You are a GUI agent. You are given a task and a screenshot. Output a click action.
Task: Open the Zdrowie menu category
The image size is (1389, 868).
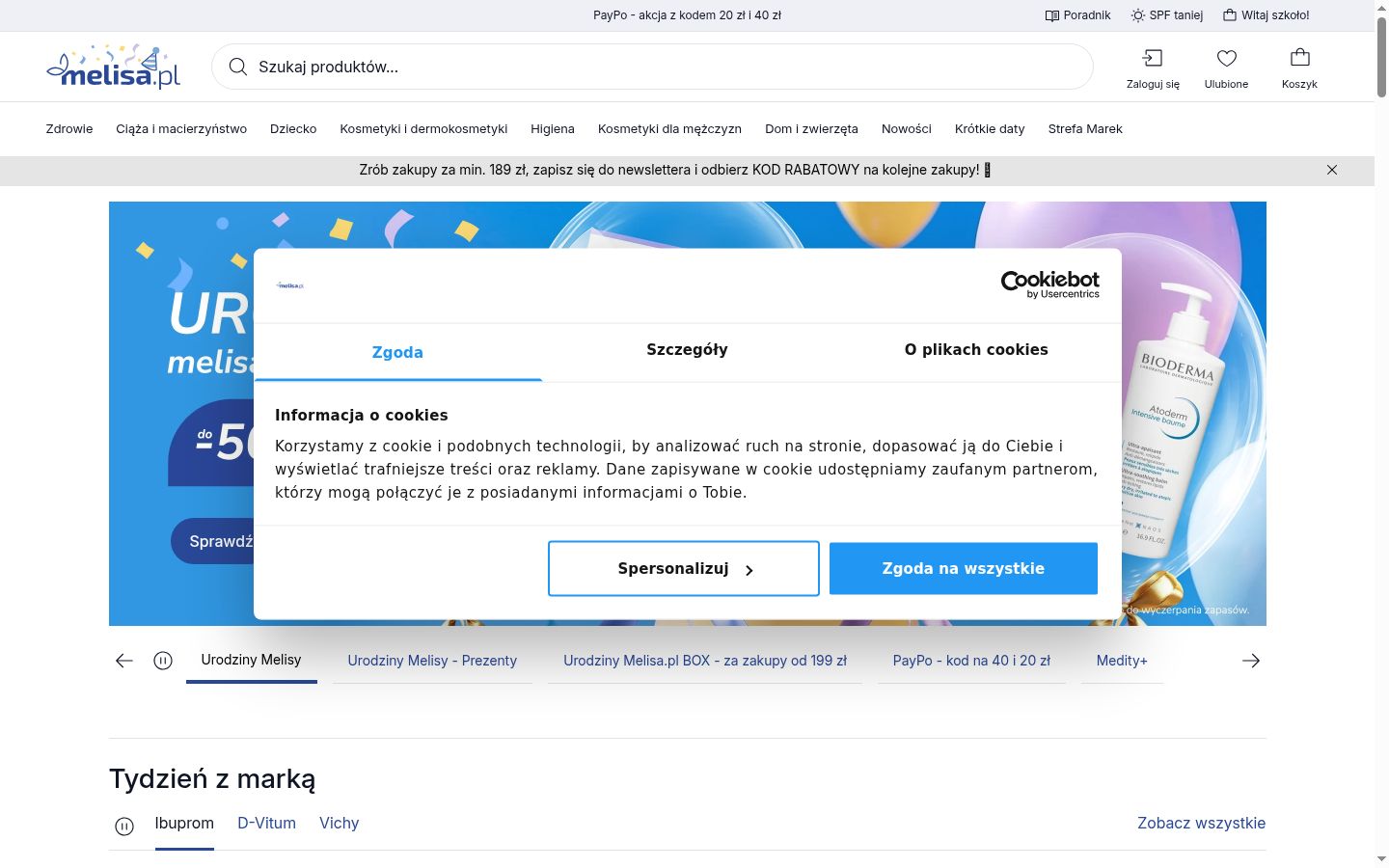click(x=69, y=128)
